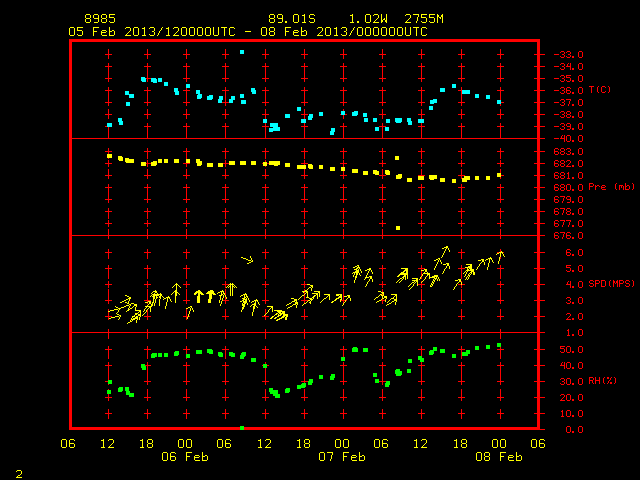Click the 2755M elevation text

(x=424, y=19)
